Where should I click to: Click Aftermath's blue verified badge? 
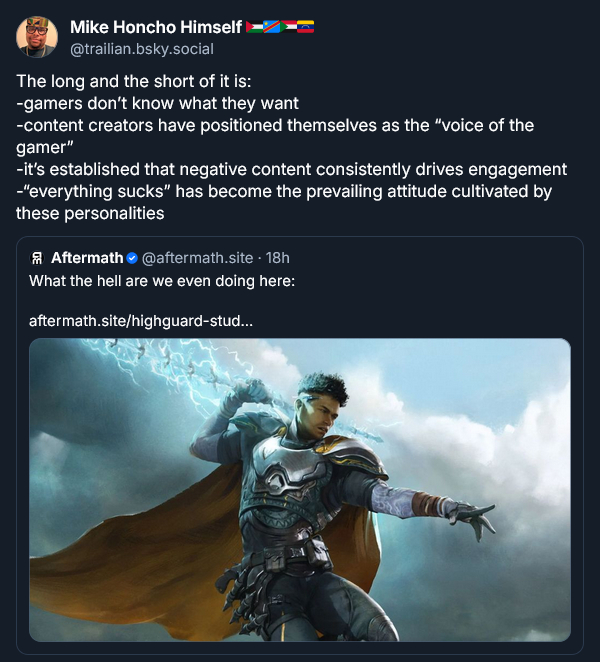[x=133, y=258]
